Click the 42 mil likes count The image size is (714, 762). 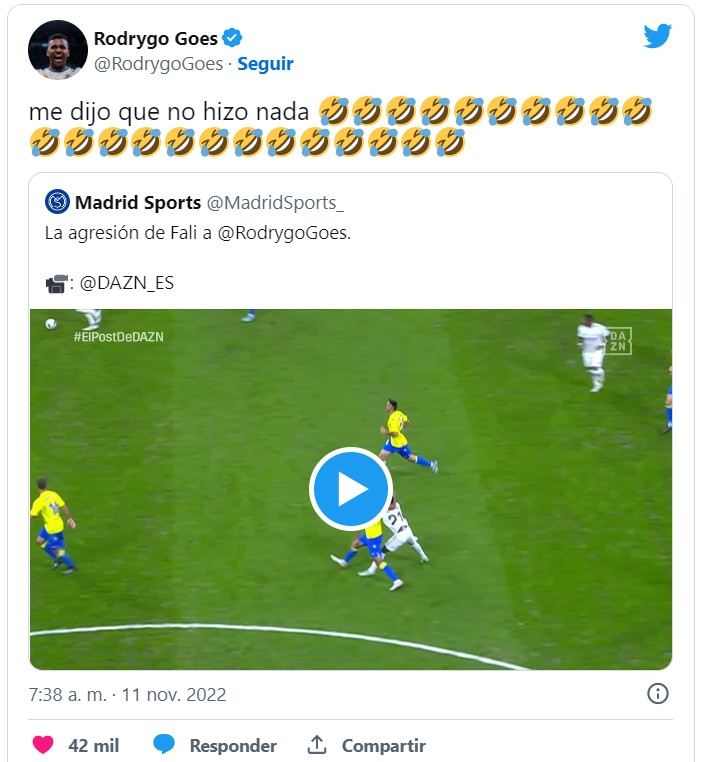pos(94,746)
